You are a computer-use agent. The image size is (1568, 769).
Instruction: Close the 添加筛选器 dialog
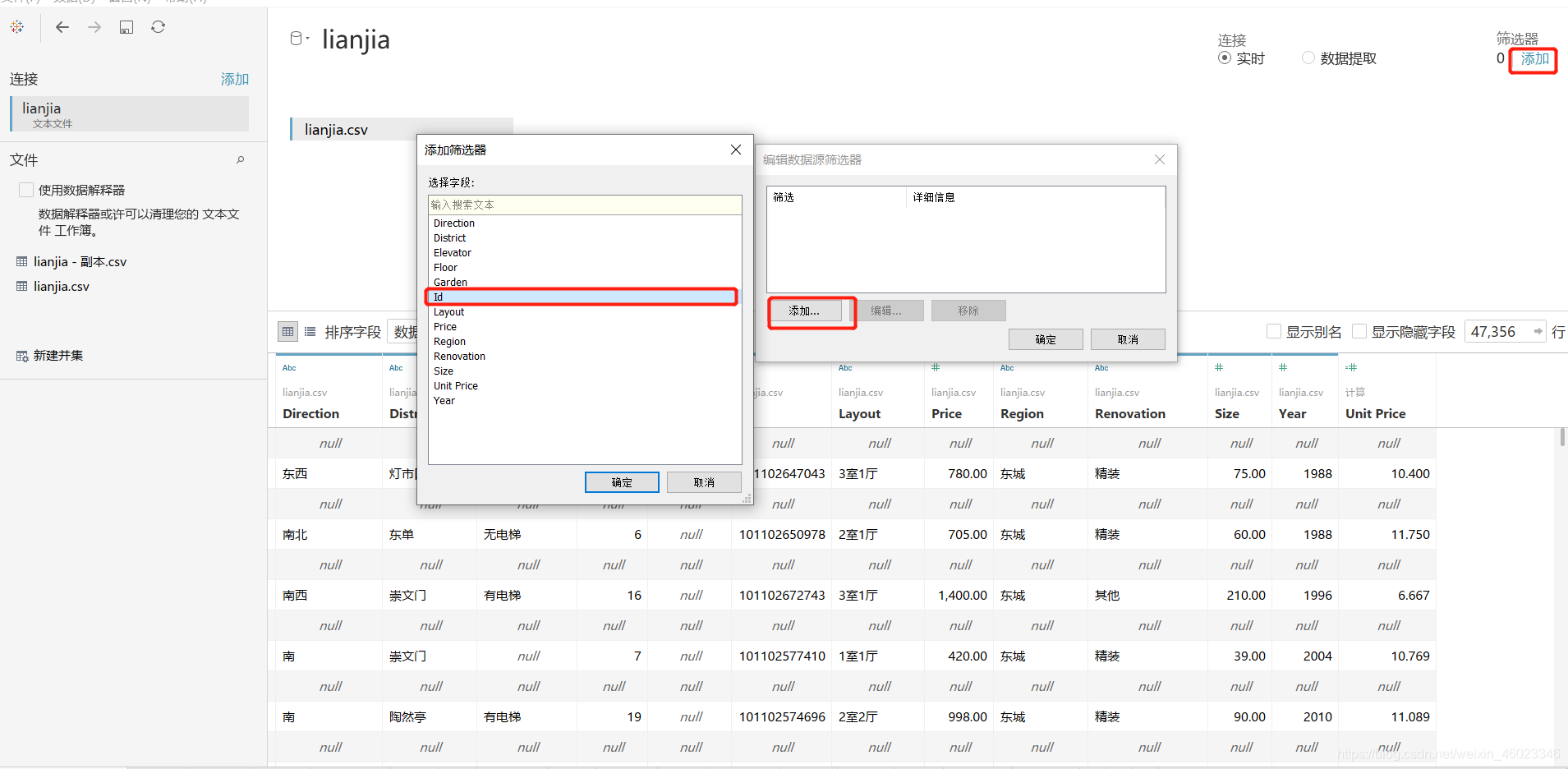[736, 150]
